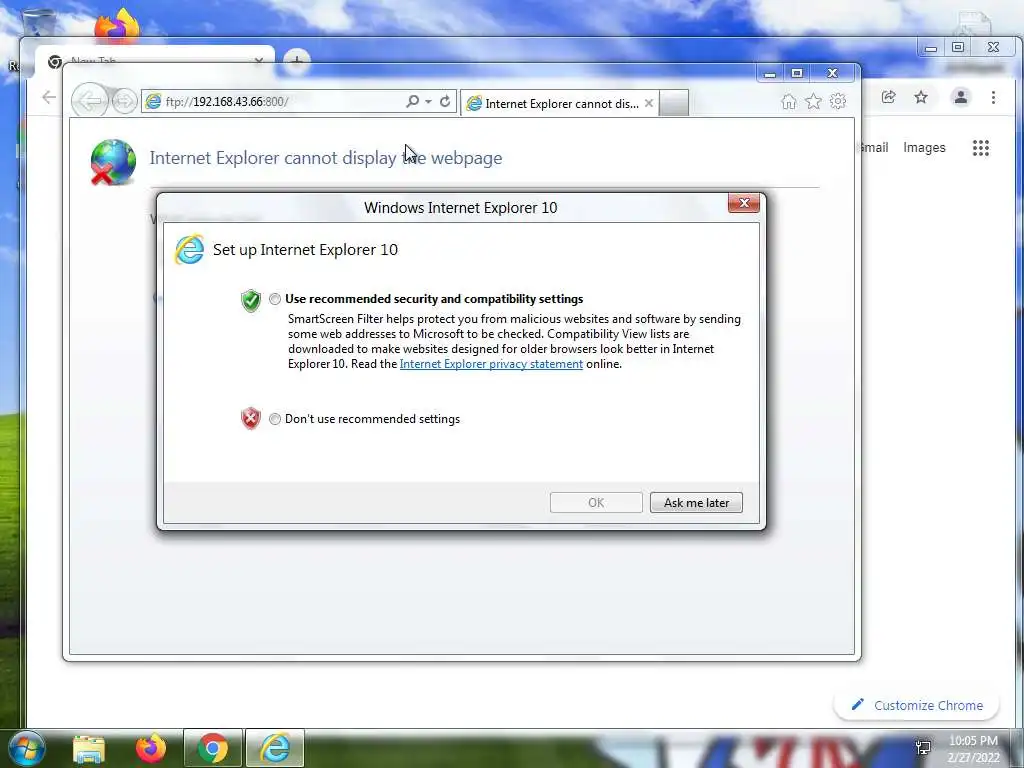The height and width of the screenshot is (768, 1024).
Task: Click the search magnifier in IE address bar
Action: click(x=412, y=101)
